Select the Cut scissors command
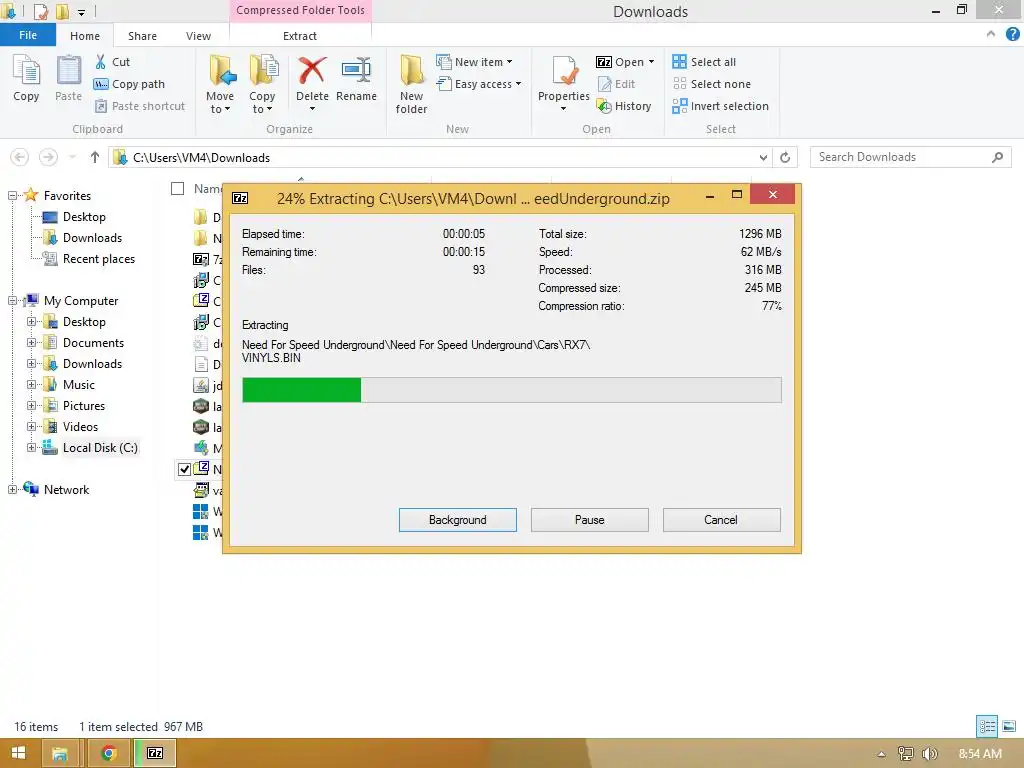This screenshot has height=768, width=1024. tap(112, 62)
